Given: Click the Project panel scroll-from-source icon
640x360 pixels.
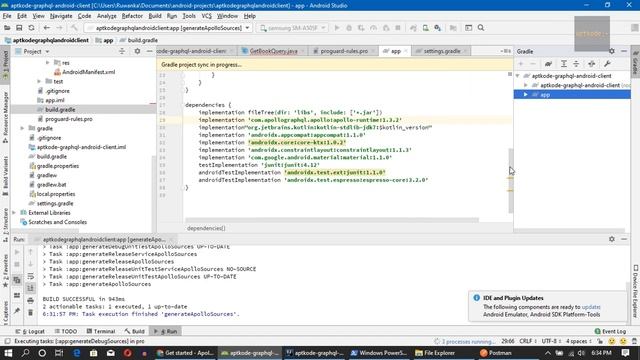Looking at the screenshot, I should (x=122, y=51).
